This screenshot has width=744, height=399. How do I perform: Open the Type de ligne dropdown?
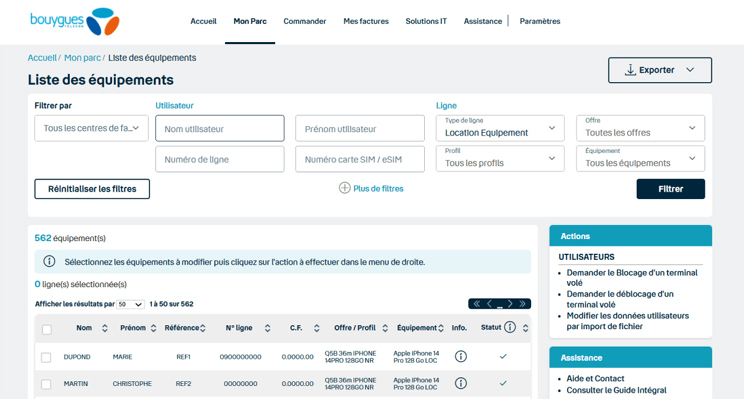pyautogui.click(x=500, y=128)
